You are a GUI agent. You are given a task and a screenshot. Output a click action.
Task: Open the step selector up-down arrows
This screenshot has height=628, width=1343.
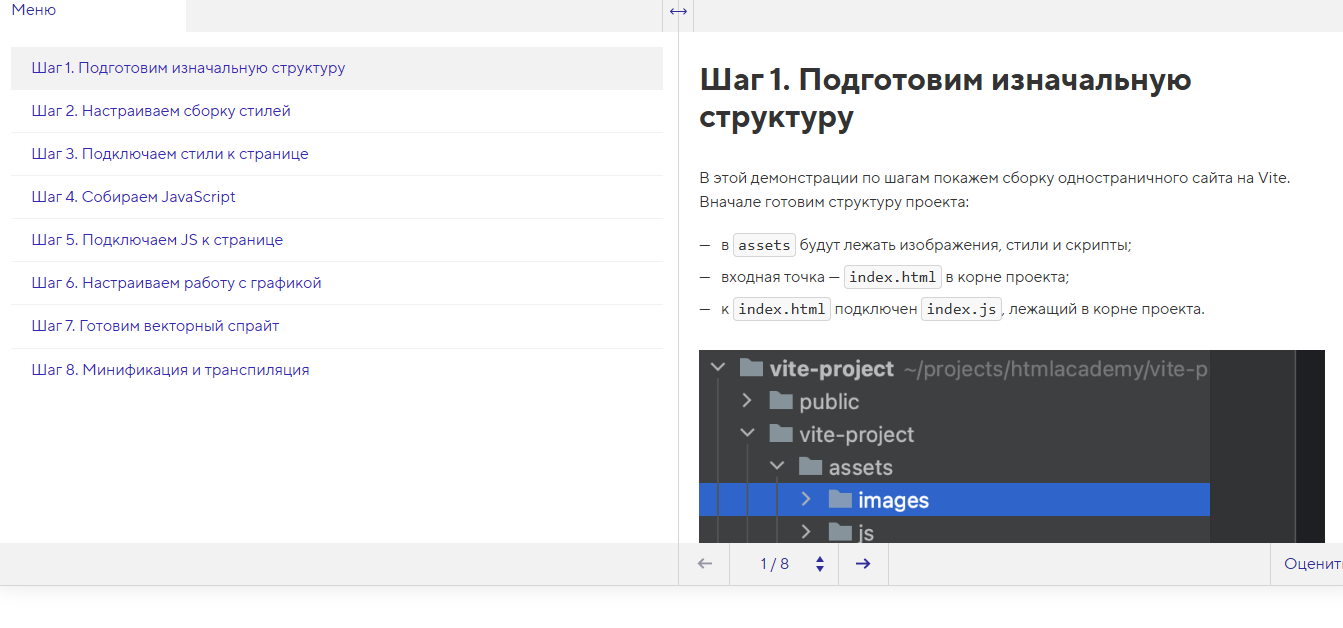click(x=820, y=564)
